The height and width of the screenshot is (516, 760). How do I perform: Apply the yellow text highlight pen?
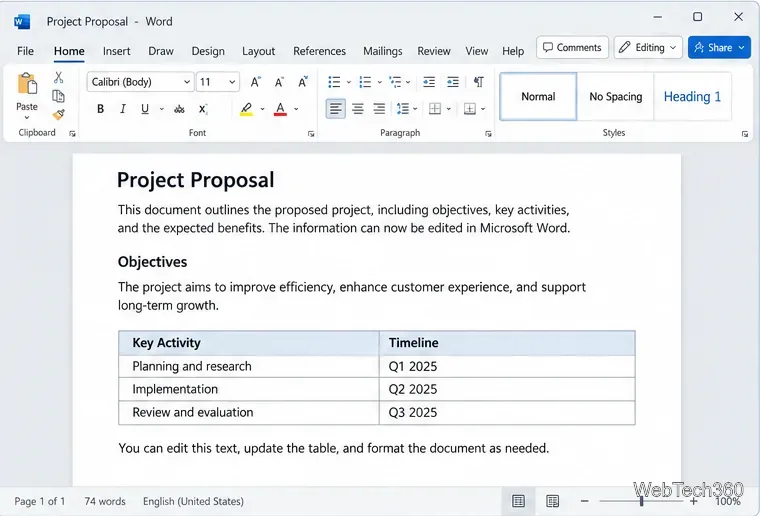point(247,109)
